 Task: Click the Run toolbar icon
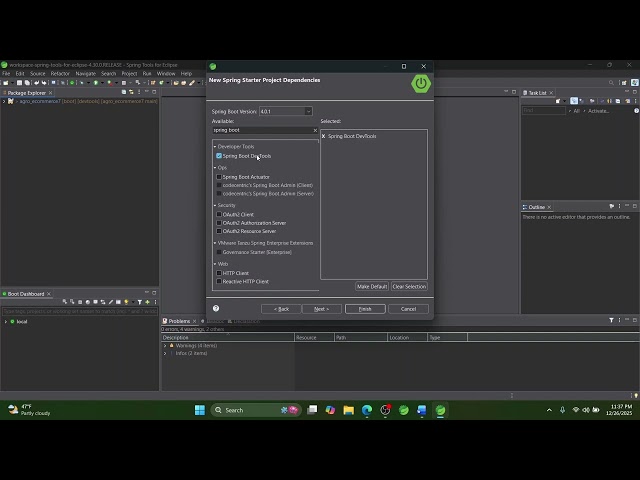[96, 83]
